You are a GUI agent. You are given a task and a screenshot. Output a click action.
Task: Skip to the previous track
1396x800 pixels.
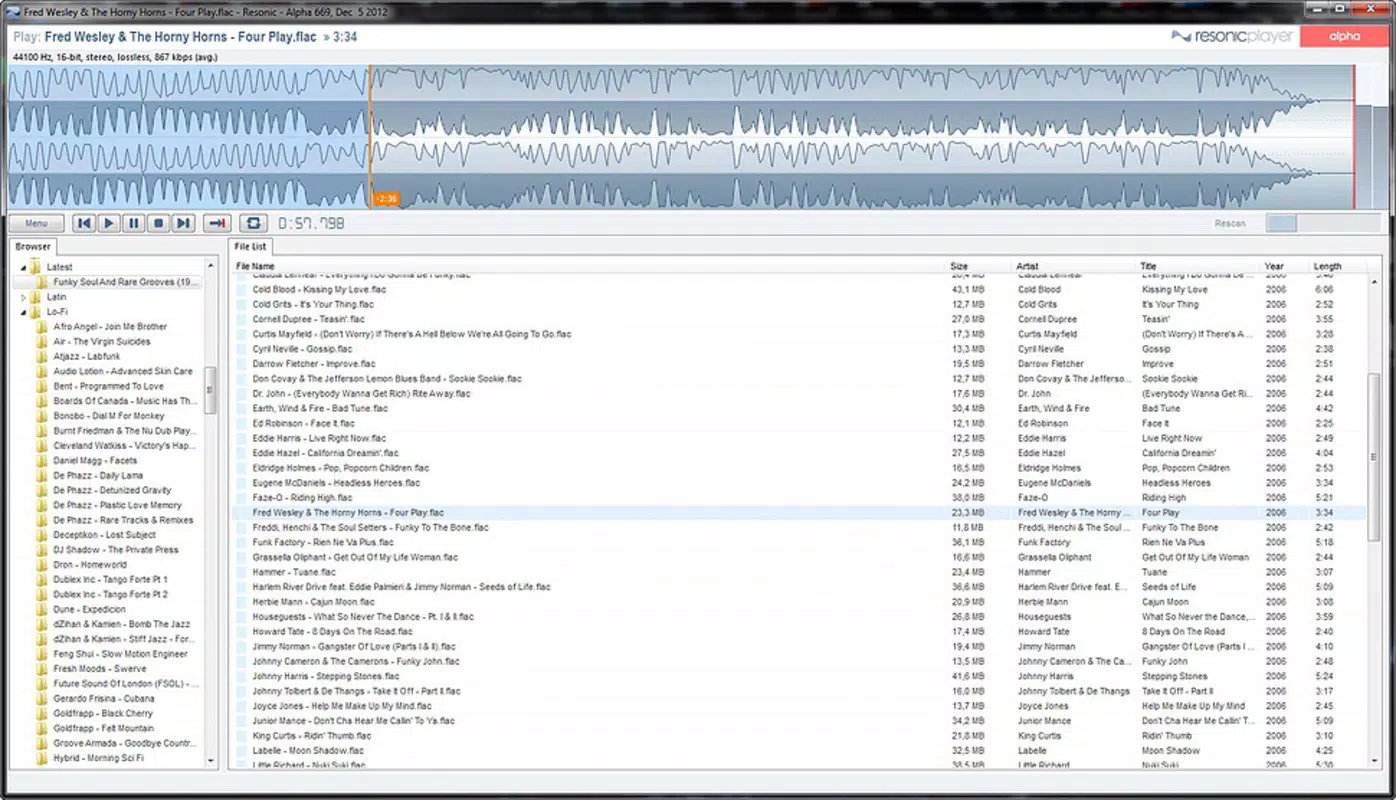(84, 223)
